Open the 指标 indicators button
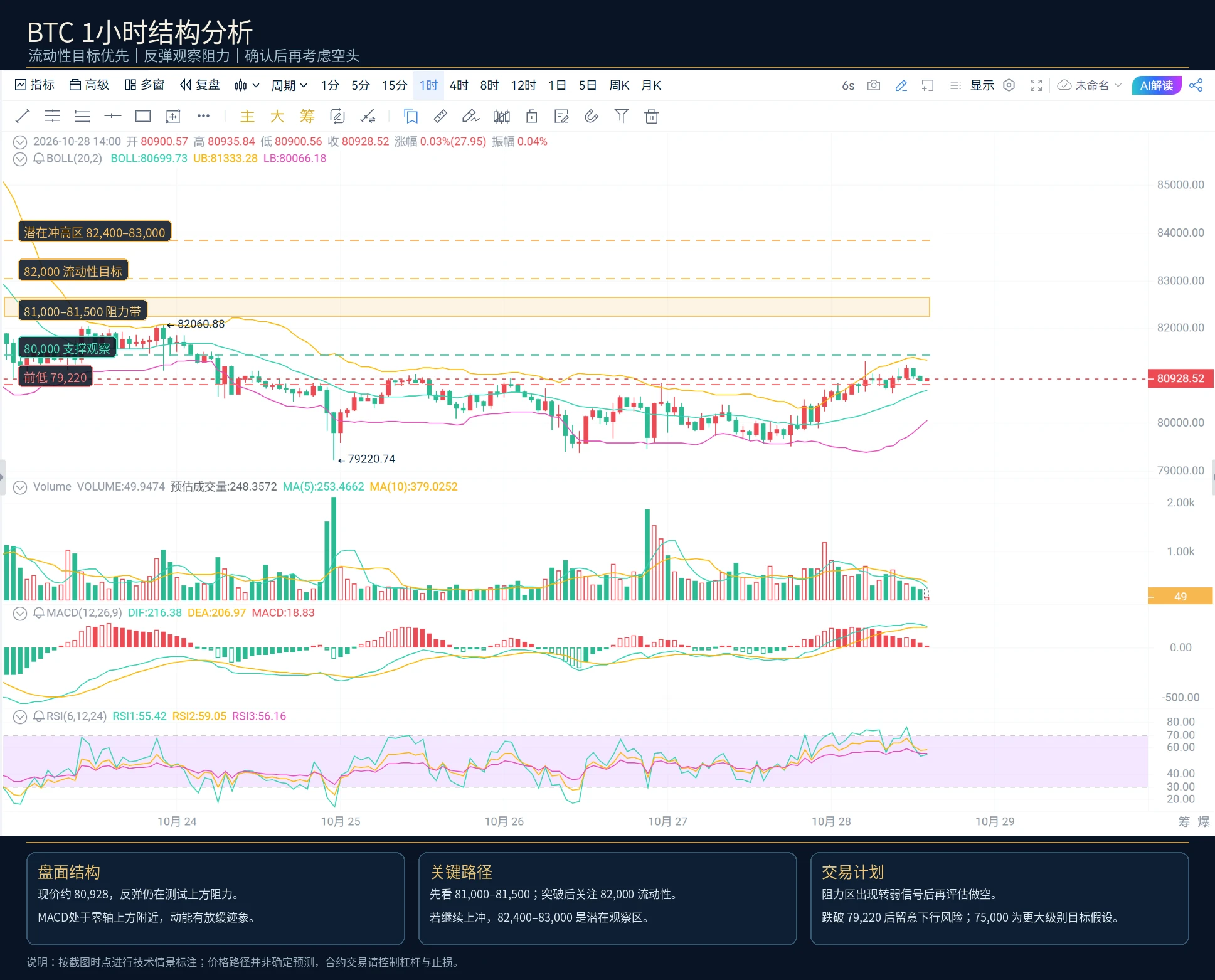Viewport: 1215px width, 980px height. click(34, 85)
